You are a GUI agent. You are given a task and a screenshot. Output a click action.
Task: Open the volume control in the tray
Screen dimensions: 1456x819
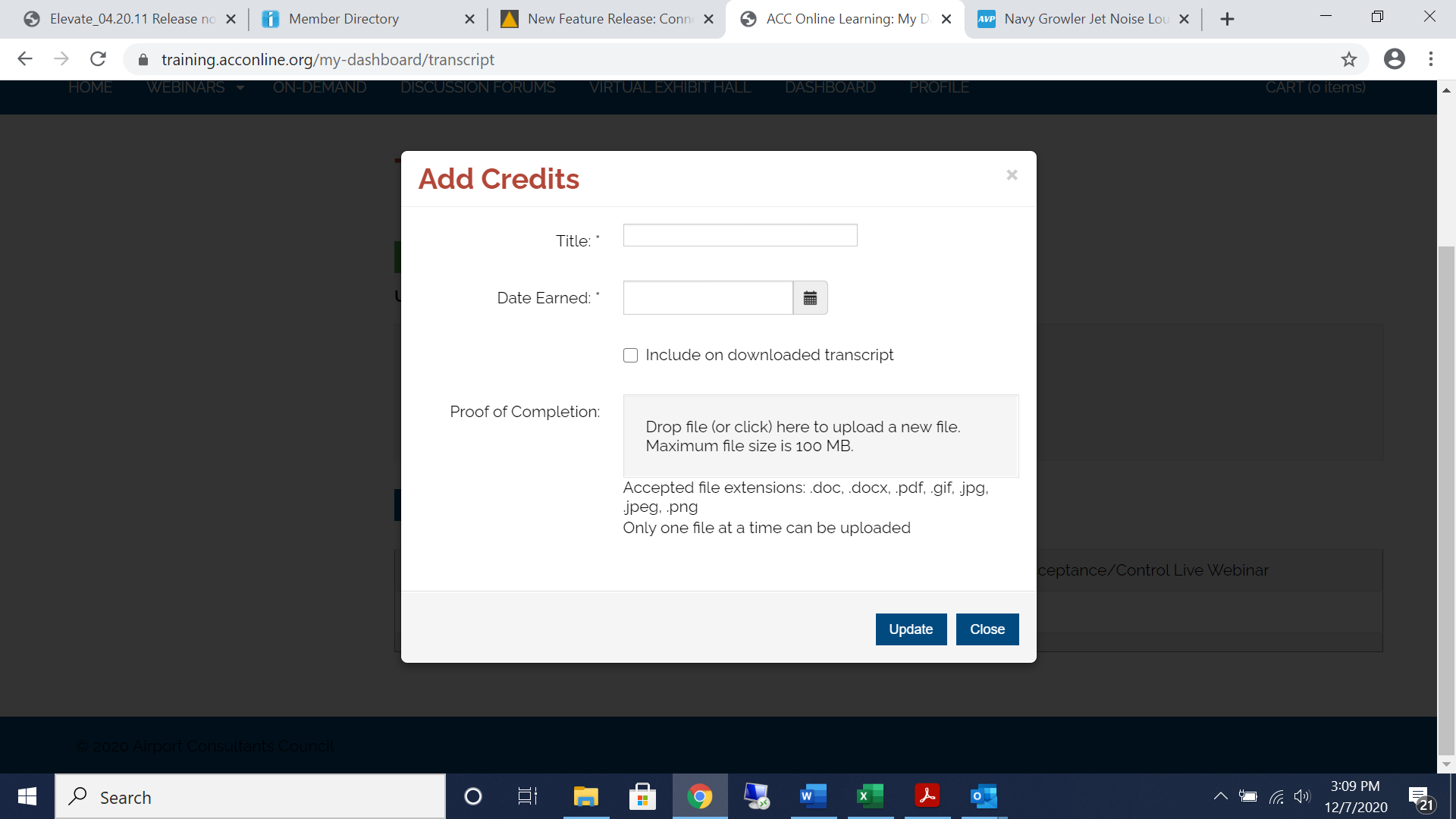coord(1302,796)
